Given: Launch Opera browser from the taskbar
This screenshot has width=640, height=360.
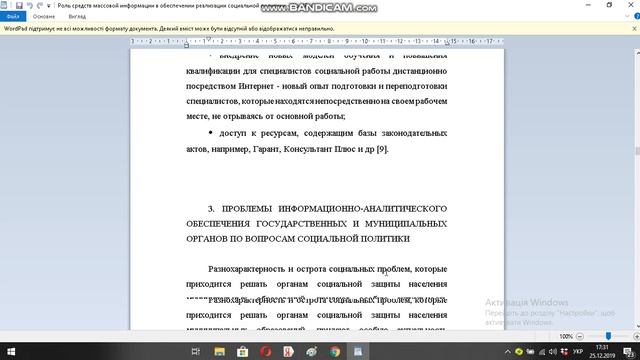Looking at the screenshot, I should [x=266, y=351].
